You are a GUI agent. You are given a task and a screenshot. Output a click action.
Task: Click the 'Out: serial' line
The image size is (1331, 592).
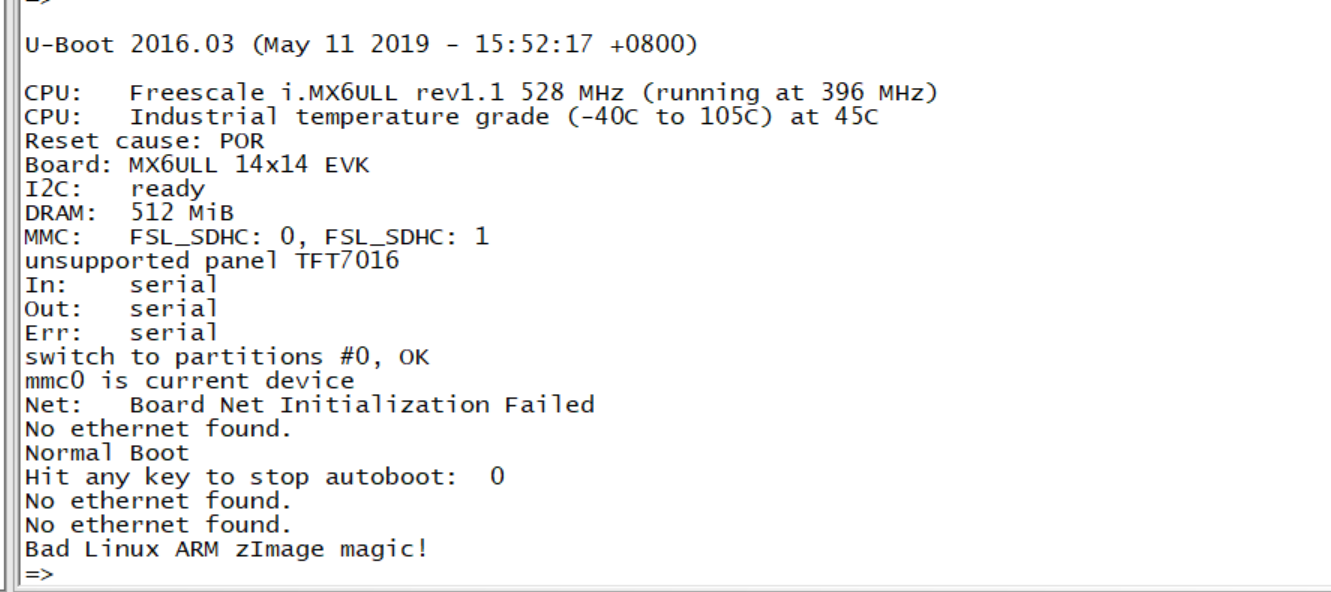[x=121, y=309]
